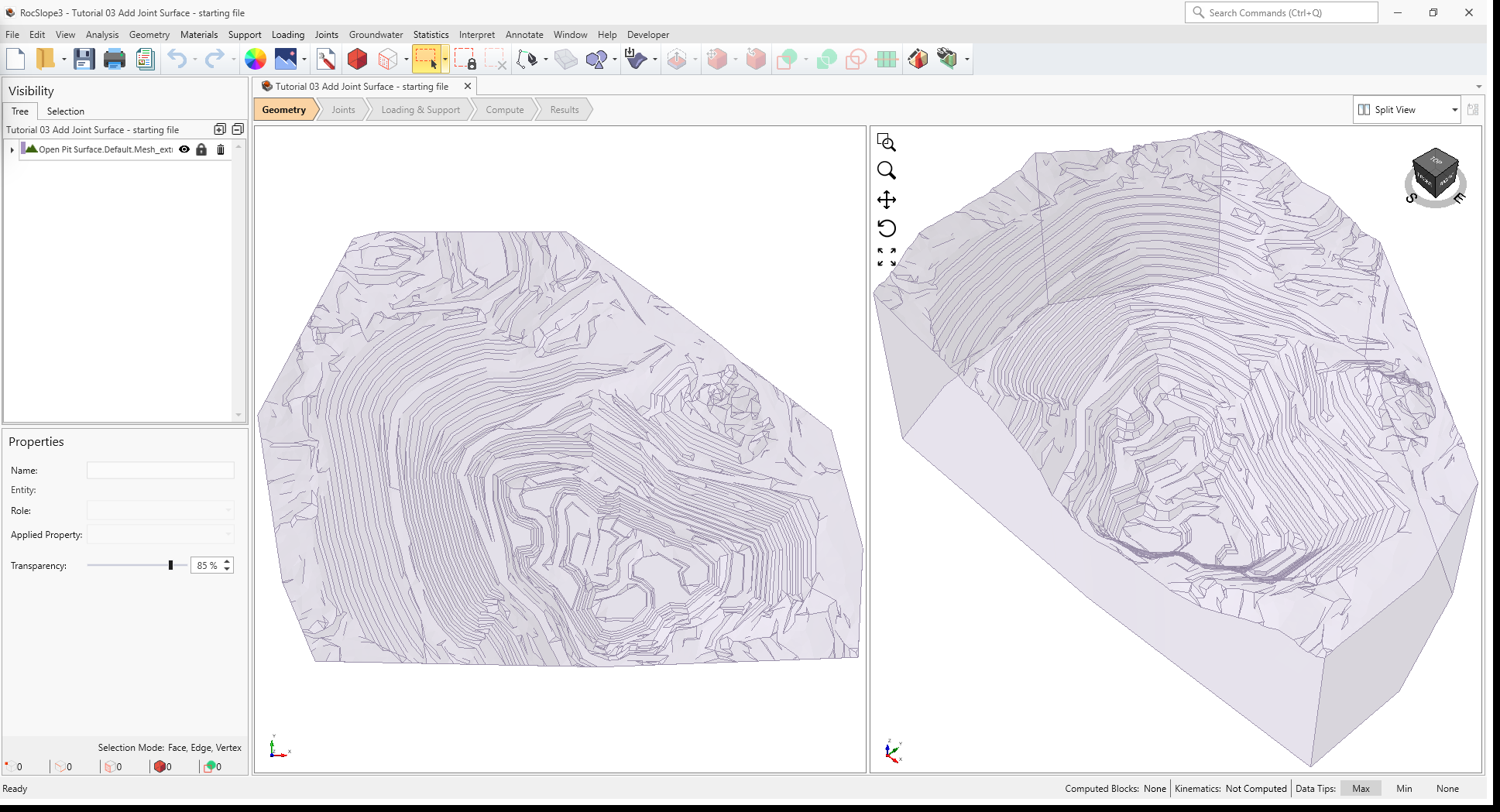Viewport: 1500px width, 812px height.
Task: Toggle edge selection count icon in status panel
Action: pyautogui.click(x=60, y=766)
